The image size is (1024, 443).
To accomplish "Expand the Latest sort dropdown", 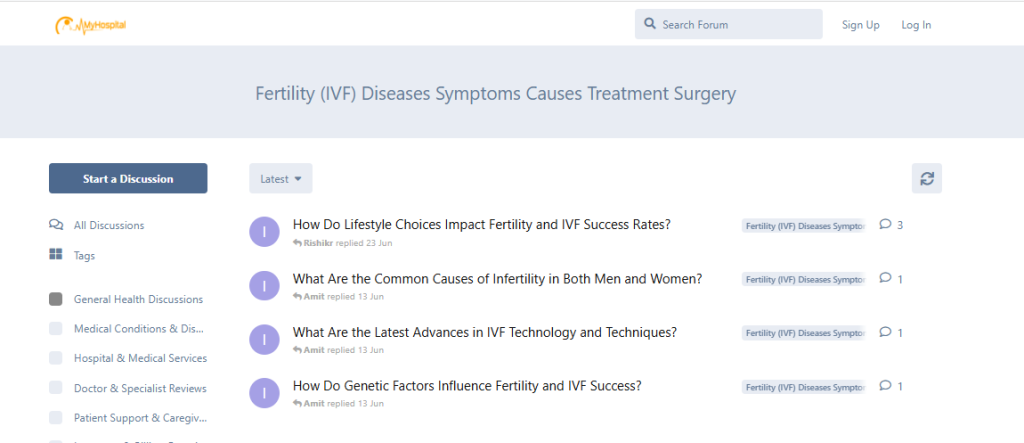I will point(280,179).
